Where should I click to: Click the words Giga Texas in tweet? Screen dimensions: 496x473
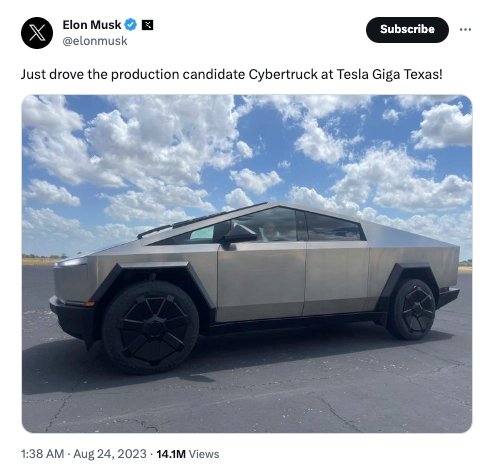[407, 74]
